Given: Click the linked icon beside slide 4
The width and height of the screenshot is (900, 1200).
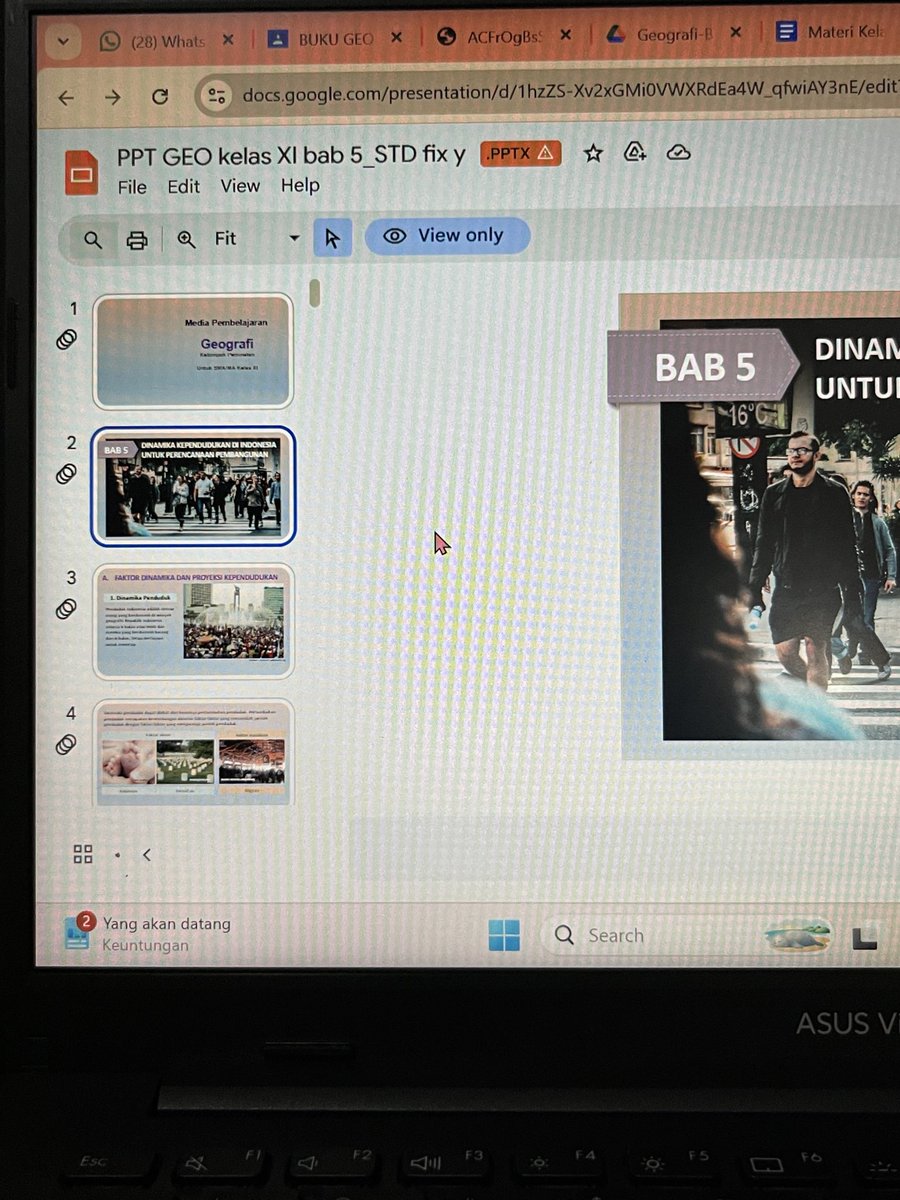Looking at the screenshot, I should pyautogui.click(x=66, y=743).
